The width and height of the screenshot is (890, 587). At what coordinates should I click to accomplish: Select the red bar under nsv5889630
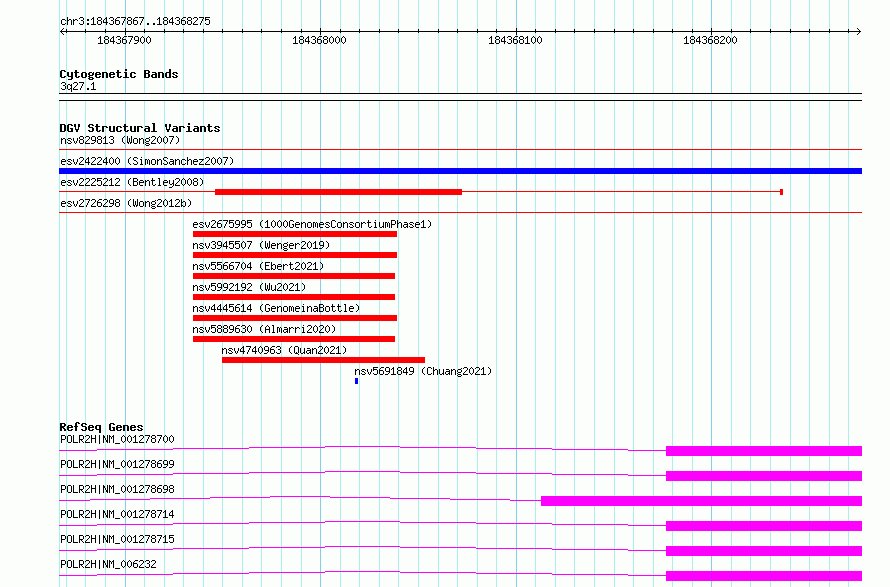pos(294,339)
